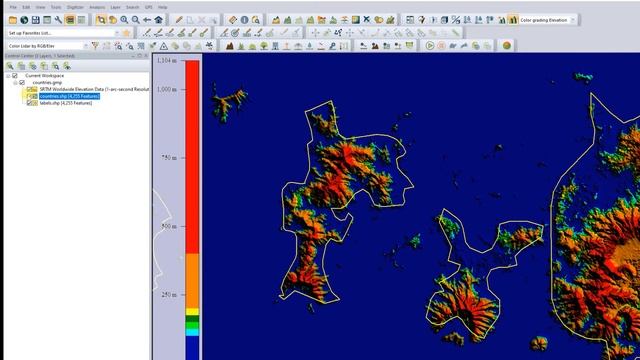Click the globe online data icon

click(24, 20)
